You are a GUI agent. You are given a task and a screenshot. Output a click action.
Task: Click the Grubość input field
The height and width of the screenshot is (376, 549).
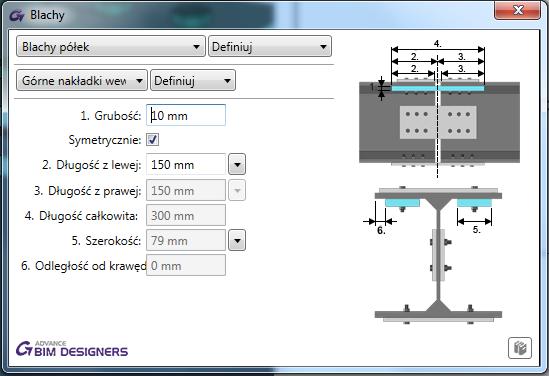click(x=186, y=115)
